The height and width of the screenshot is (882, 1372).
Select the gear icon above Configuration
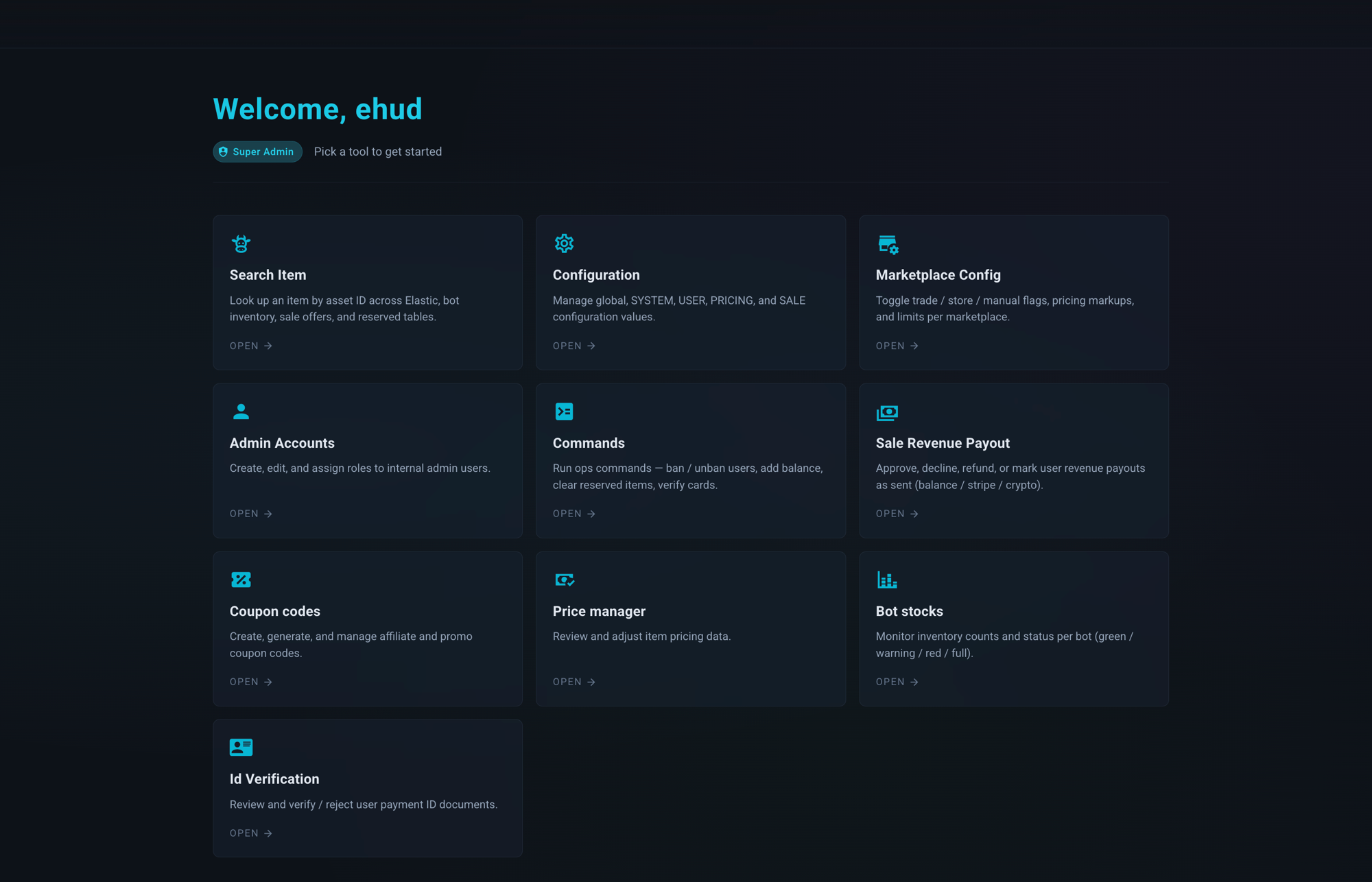[564, 243]
